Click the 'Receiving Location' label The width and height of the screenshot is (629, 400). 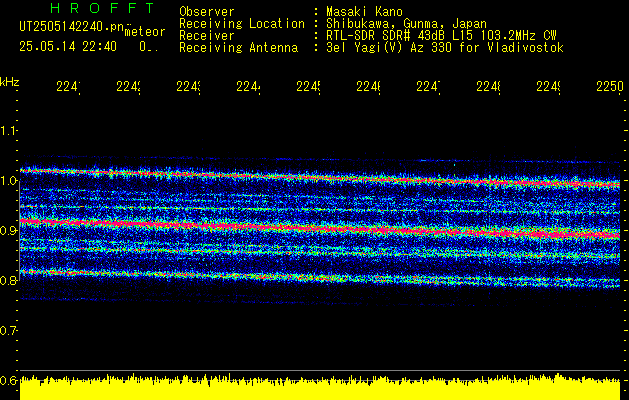242,24
